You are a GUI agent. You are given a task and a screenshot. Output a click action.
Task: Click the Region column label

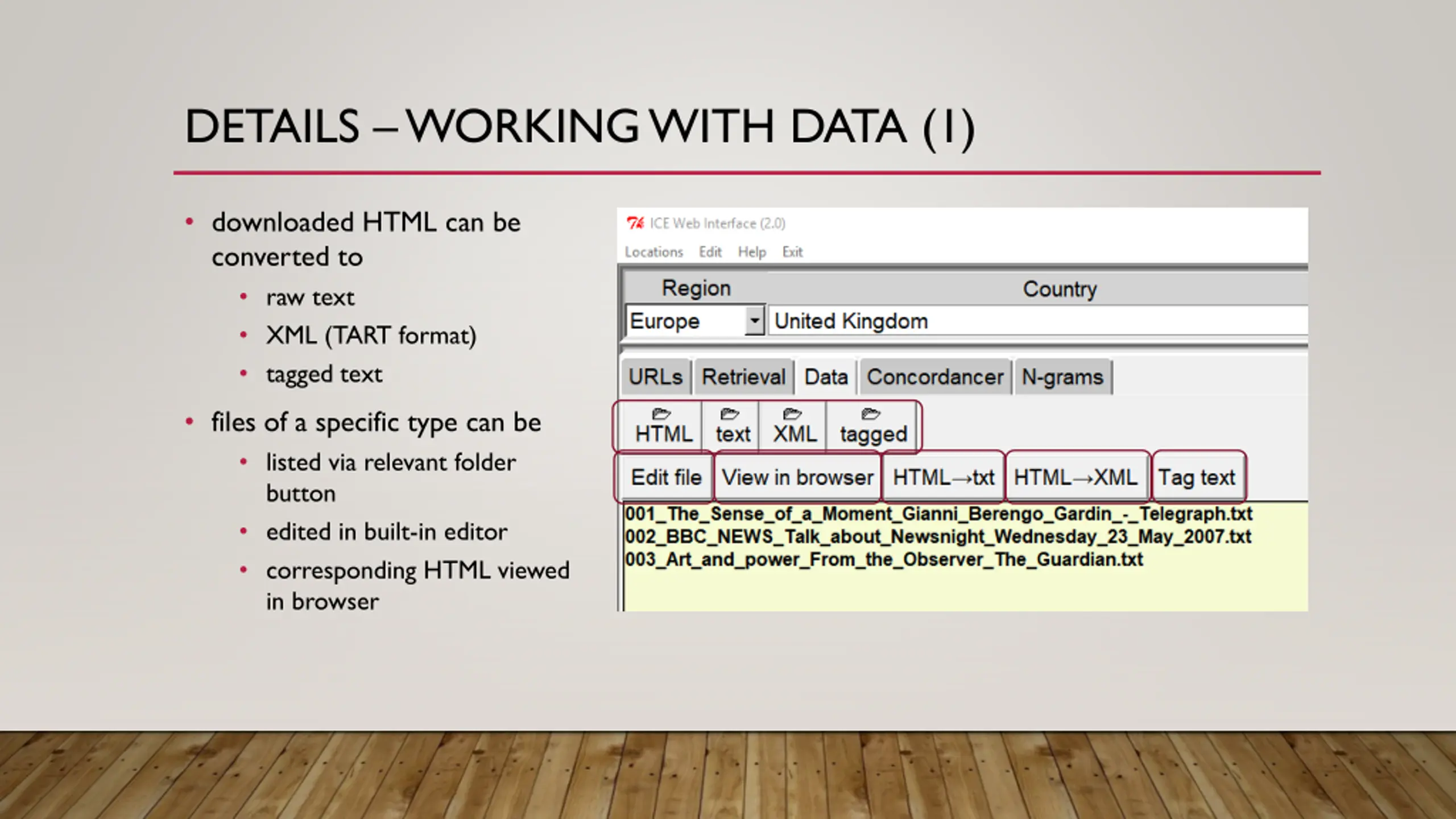tap(696, 288)
